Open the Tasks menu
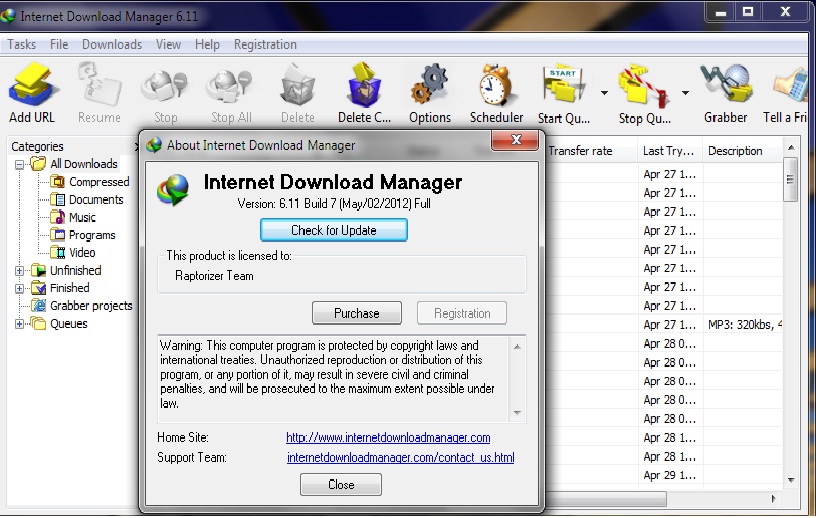Image resolution: width=816 pixels, height=518 pixels. (x=21, y=44)
